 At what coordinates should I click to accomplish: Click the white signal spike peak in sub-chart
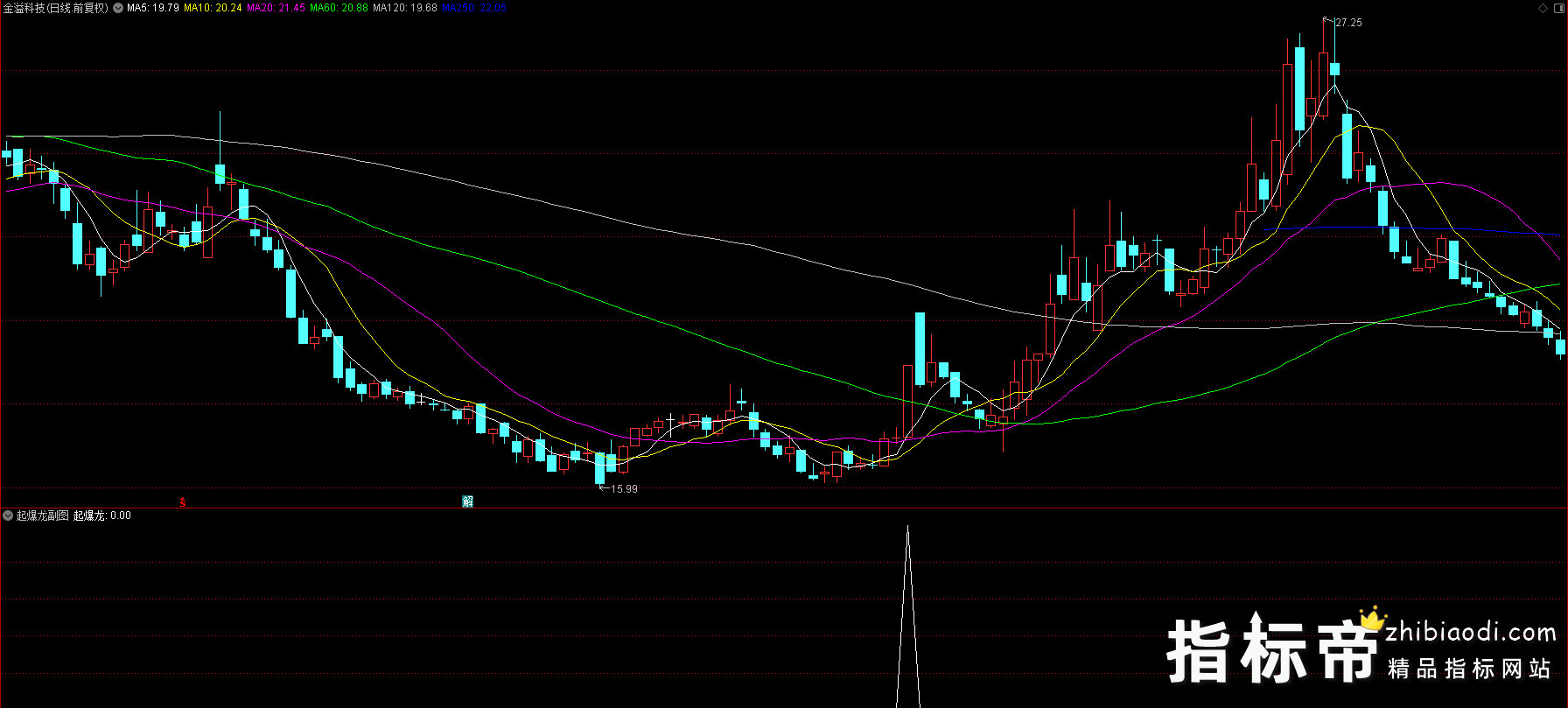coord(908,529)
